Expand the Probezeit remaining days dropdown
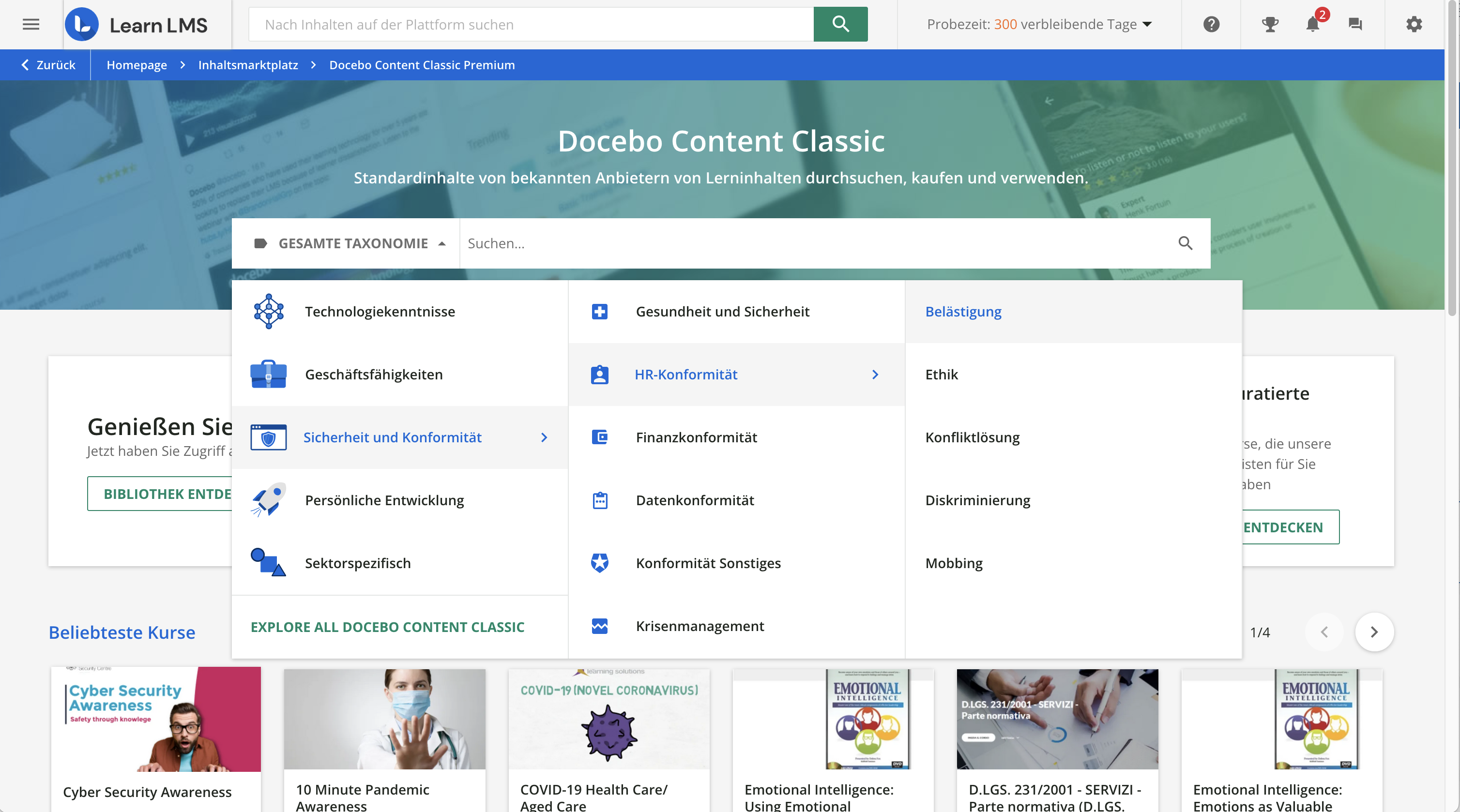The width and height of the screenshot is (1460, 812). pos(1148,24)
